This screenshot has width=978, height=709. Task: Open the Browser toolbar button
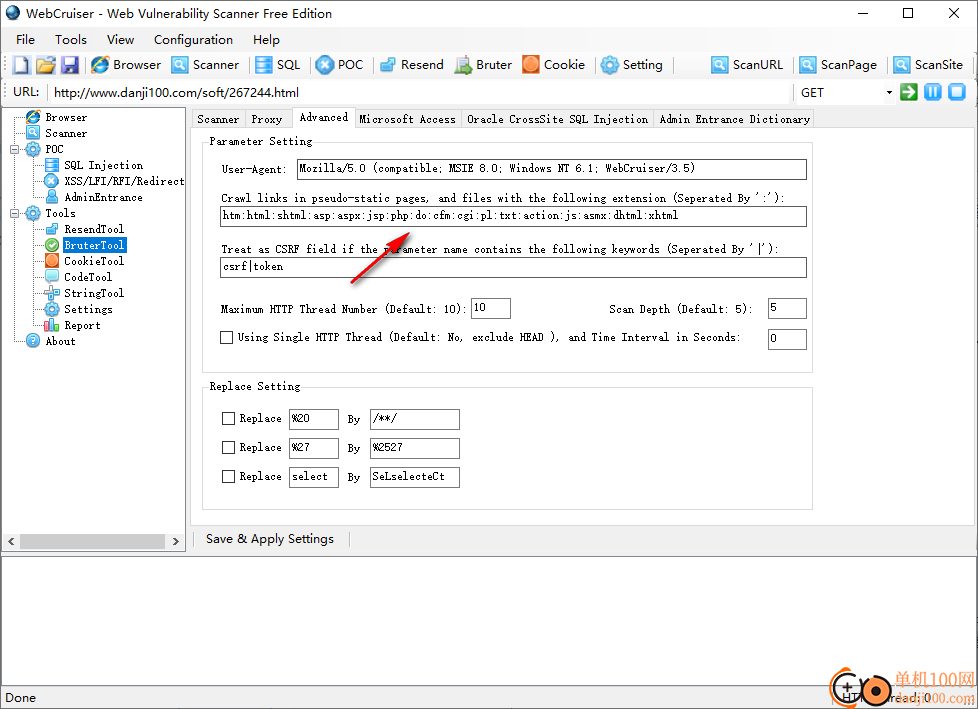(126, 65)
